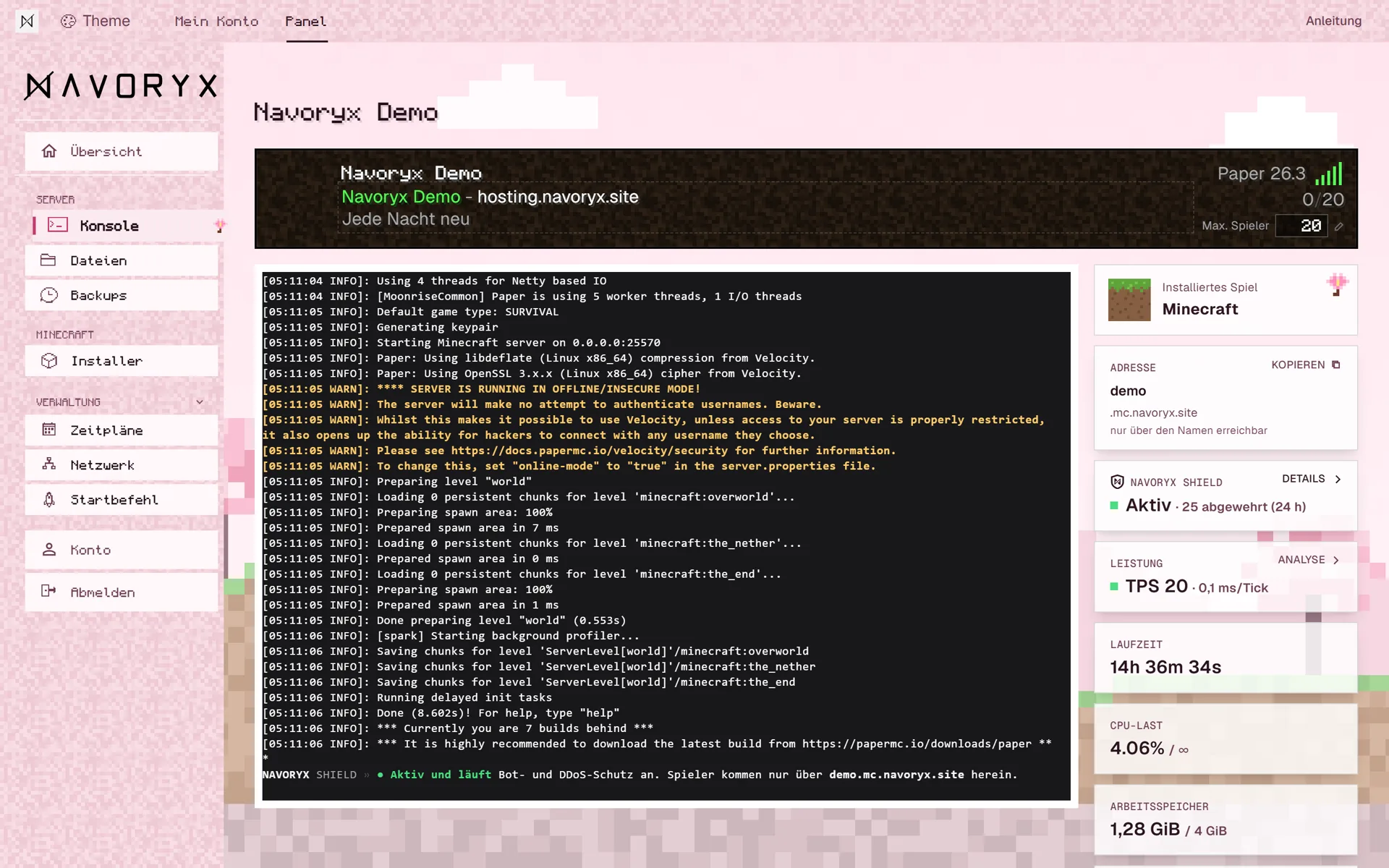Click the signal strength bars icon

(x=1329, y=174)
